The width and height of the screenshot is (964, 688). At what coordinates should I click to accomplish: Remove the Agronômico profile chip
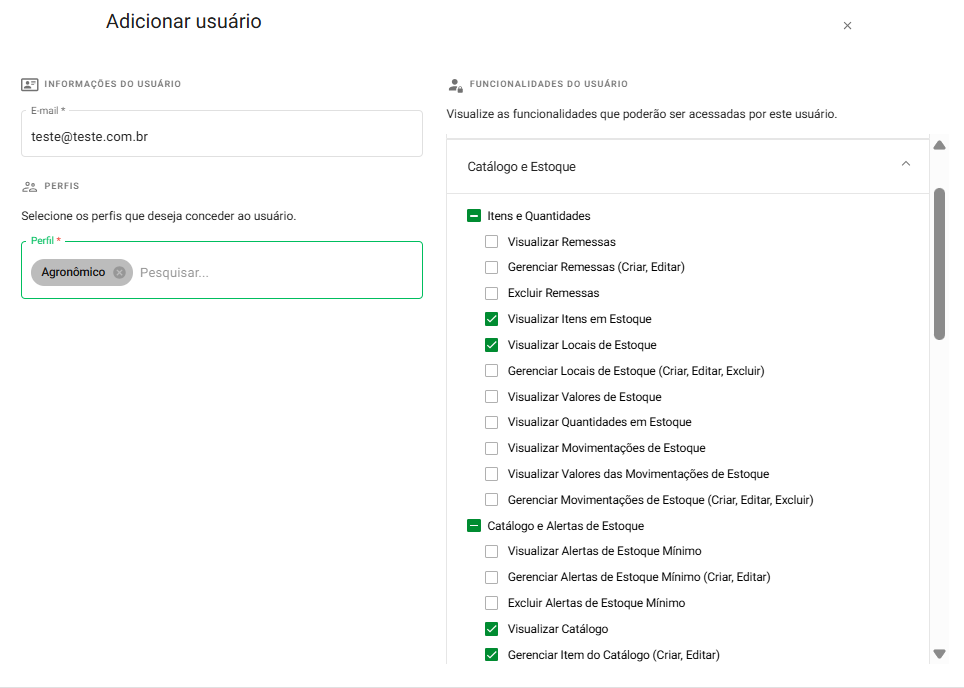point(119,272)
